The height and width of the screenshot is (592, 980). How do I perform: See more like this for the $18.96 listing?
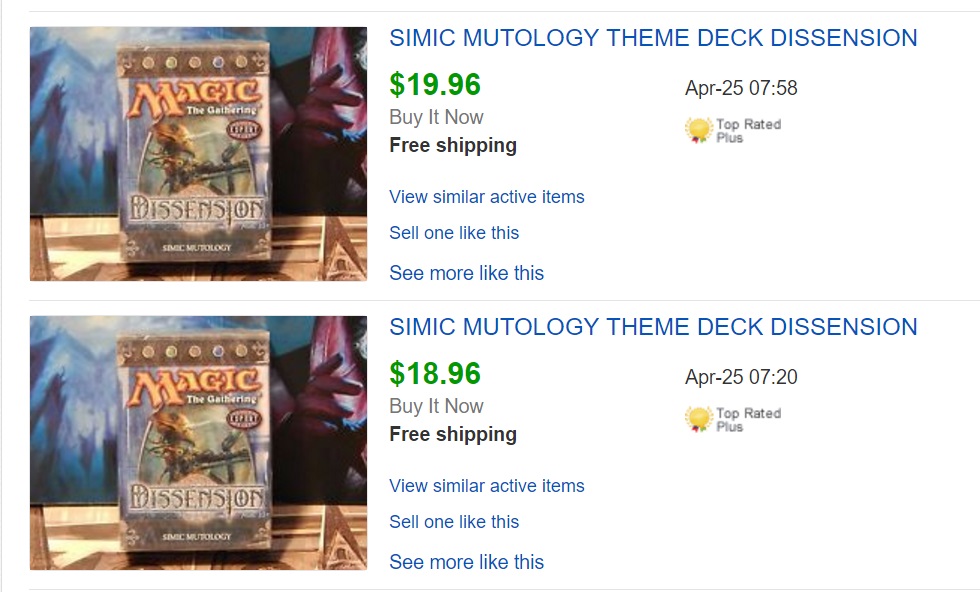click(x=466, y=562)
